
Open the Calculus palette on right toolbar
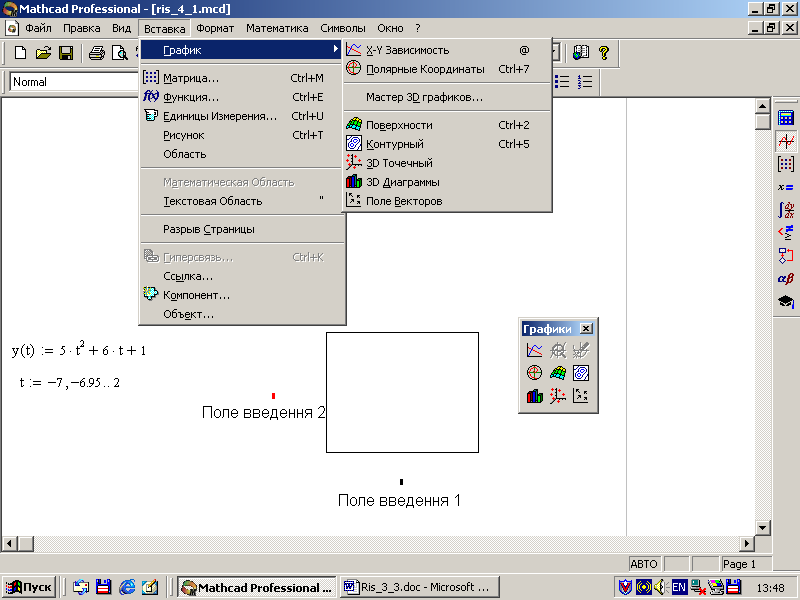coord(786,210)
